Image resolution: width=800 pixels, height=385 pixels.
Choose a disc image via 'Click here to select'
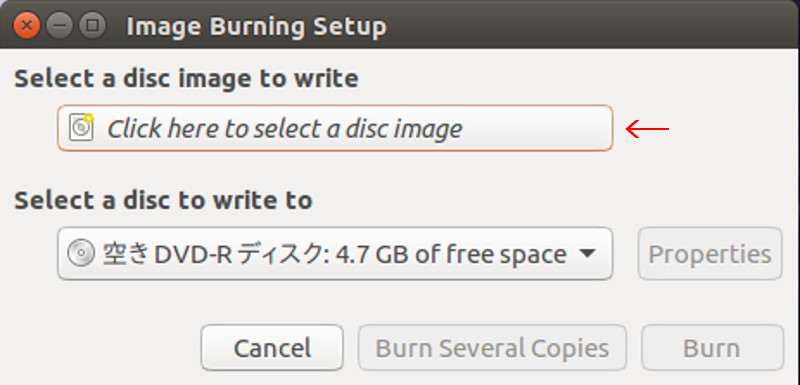click(335, 128)
